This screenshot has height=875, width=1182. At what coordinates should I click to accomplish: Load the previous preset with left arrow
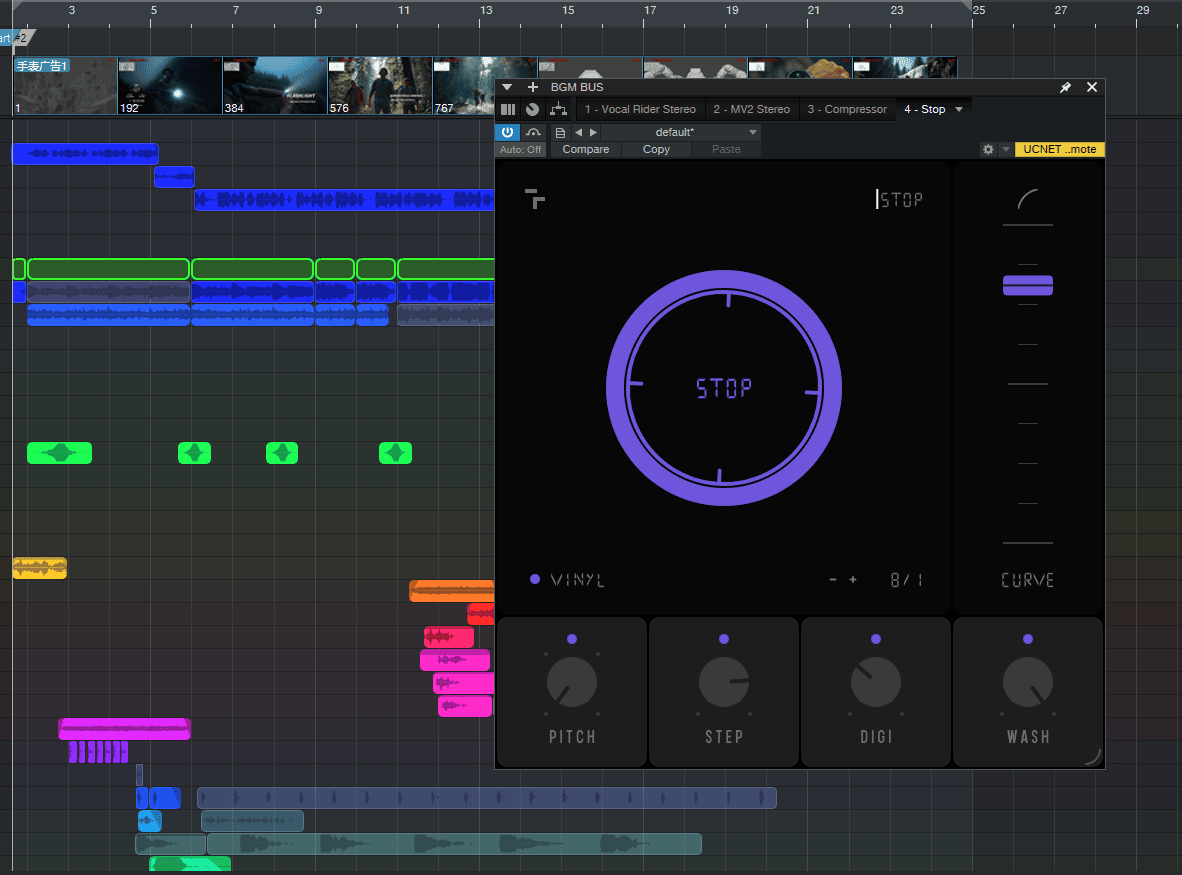(579, 132)
